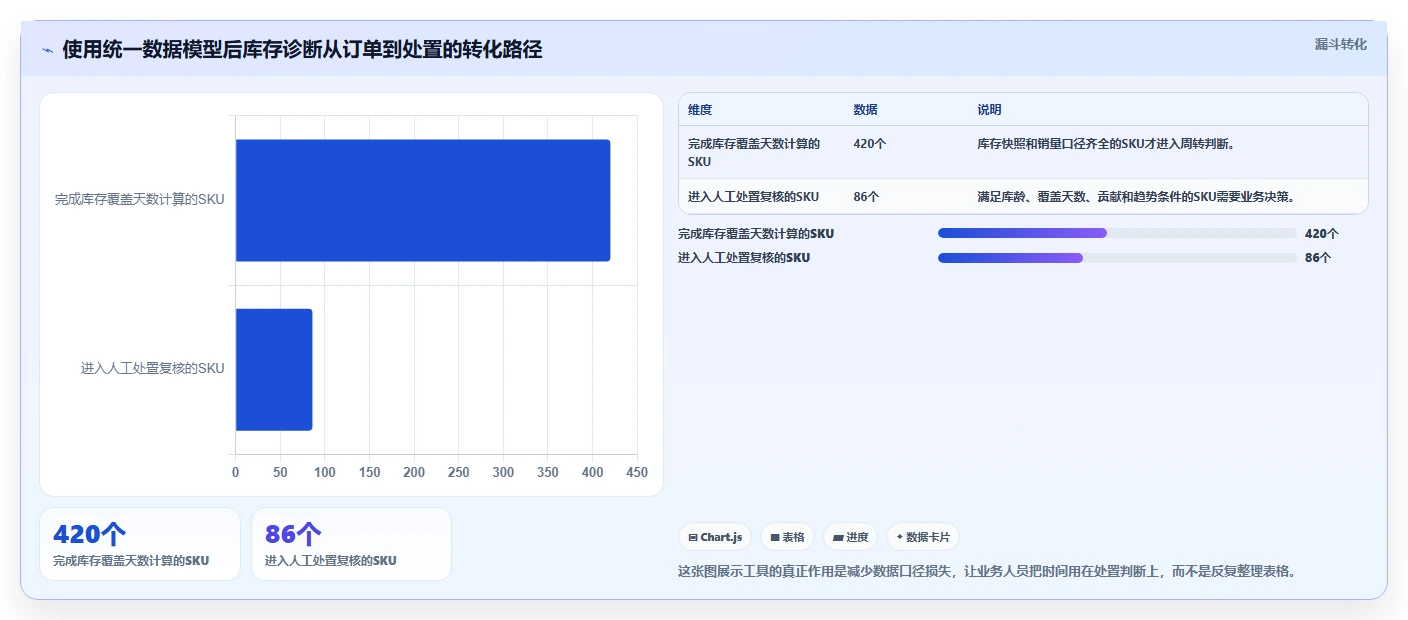Click progress label 进入人工处置复核的SKU
1408x620 pixels.
pos(744,258)
